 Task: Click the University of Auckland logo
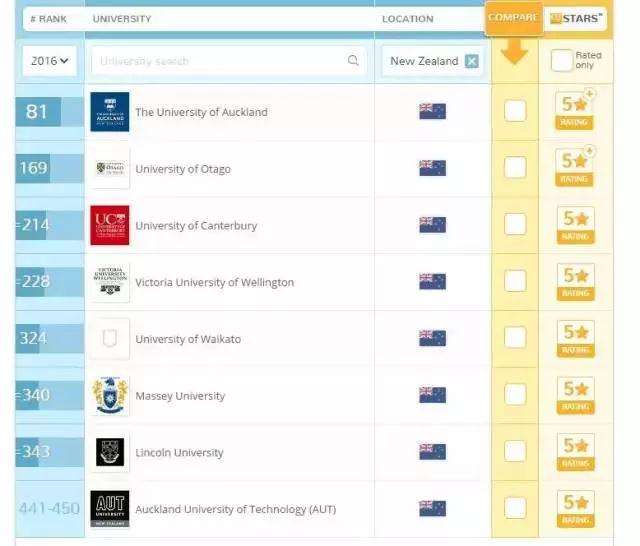coord(109,112)
